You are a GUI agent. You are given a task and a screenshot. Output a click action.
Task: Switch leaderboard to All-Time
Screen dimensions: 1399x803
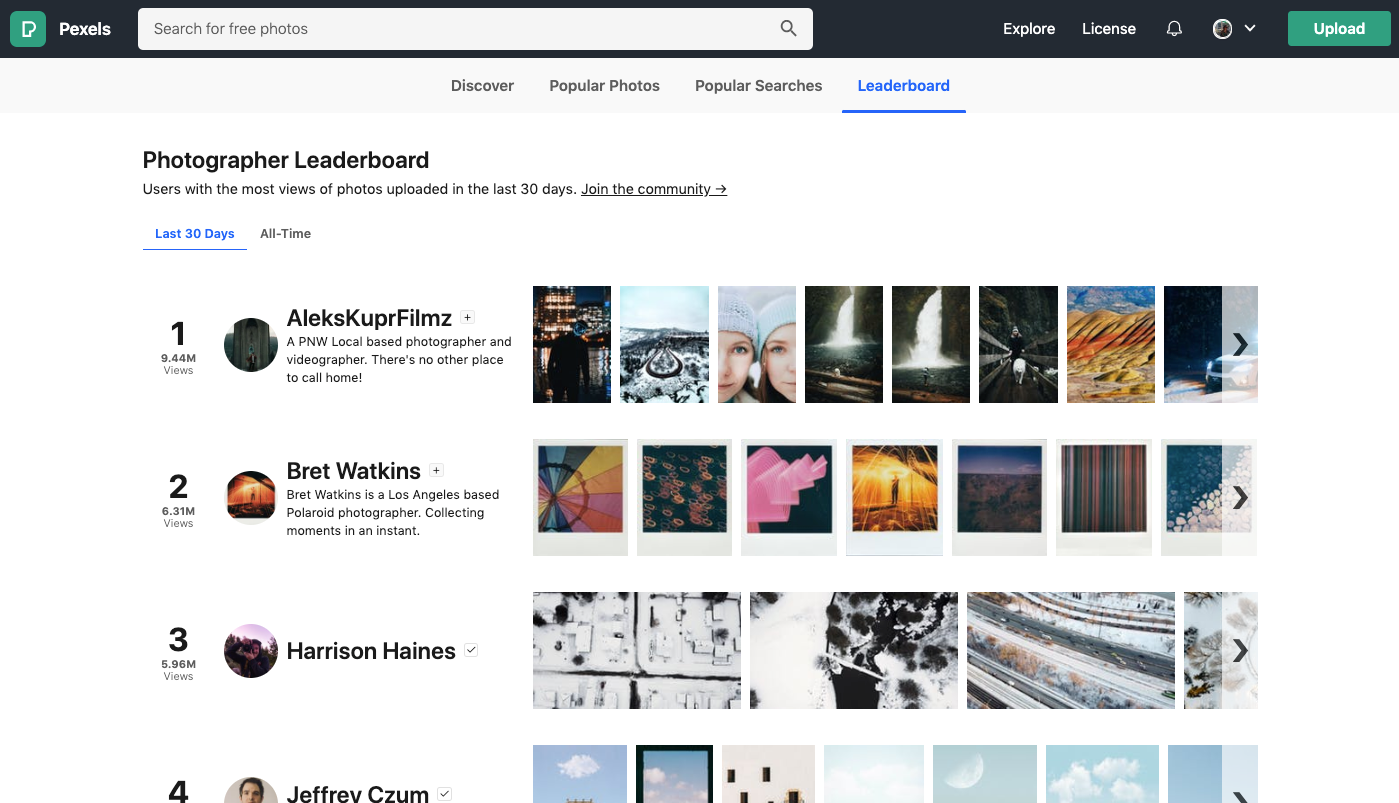(x=285, y=234)
